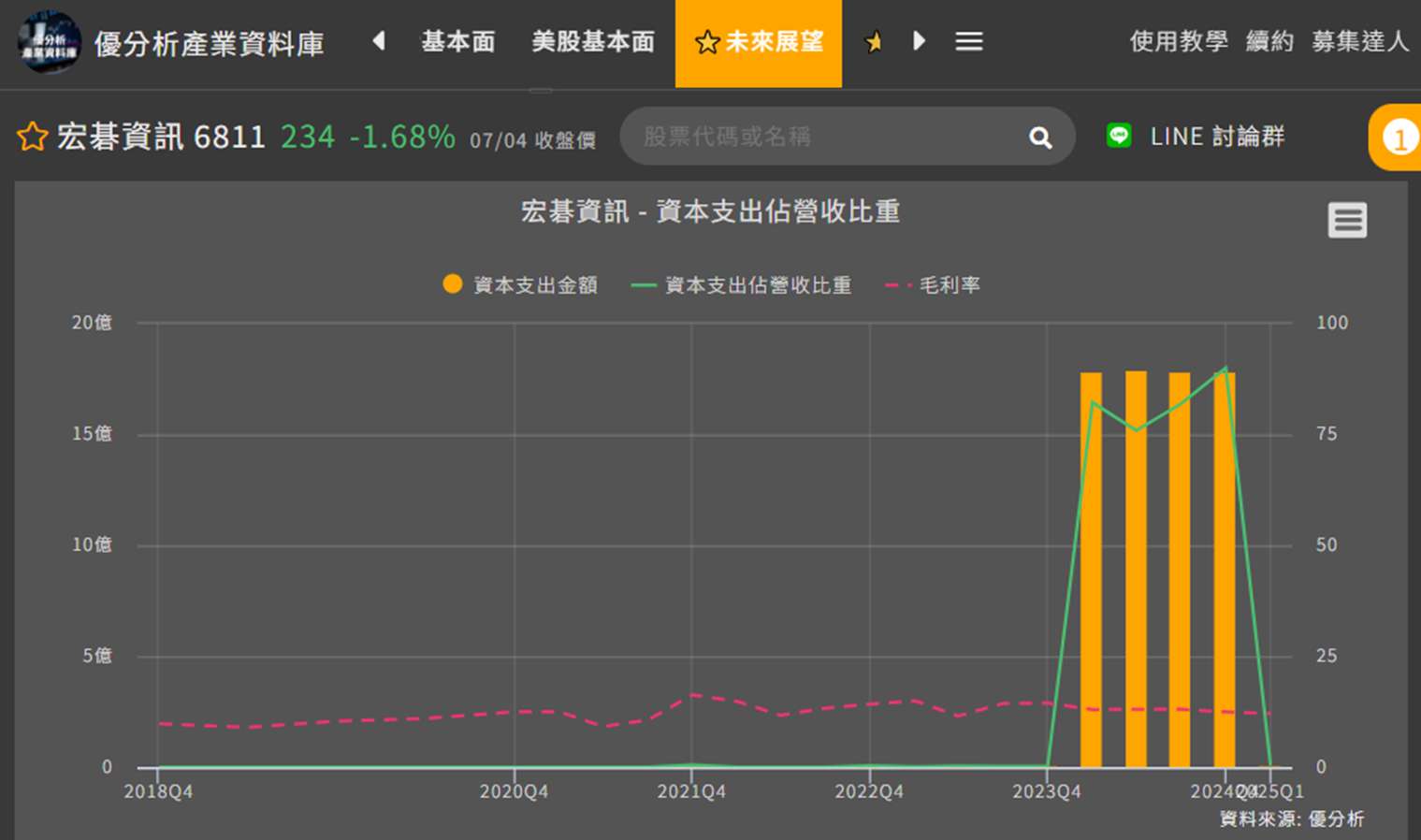Click the second orange capital expenditure bar

coord(1136,569)
